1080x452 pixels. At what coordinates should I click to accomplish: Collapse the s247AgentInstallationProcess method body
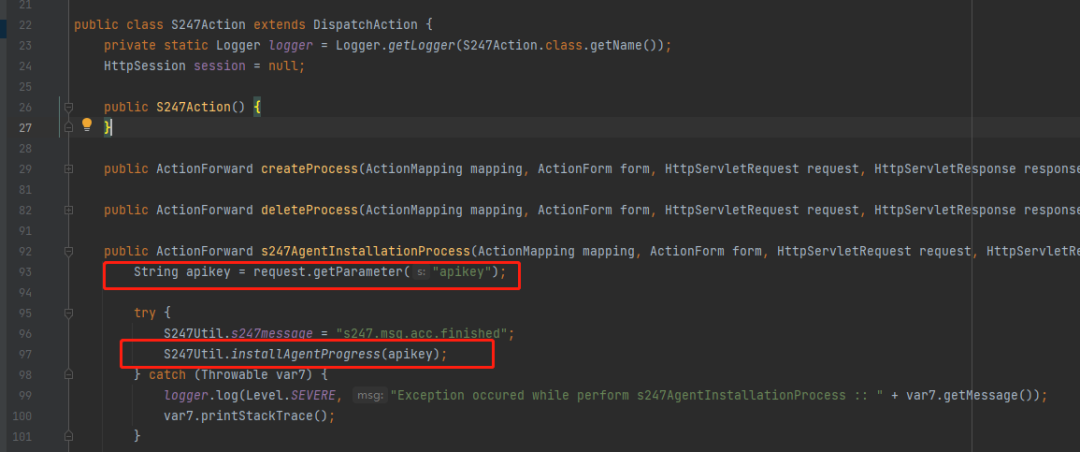(x=68, y=251)
